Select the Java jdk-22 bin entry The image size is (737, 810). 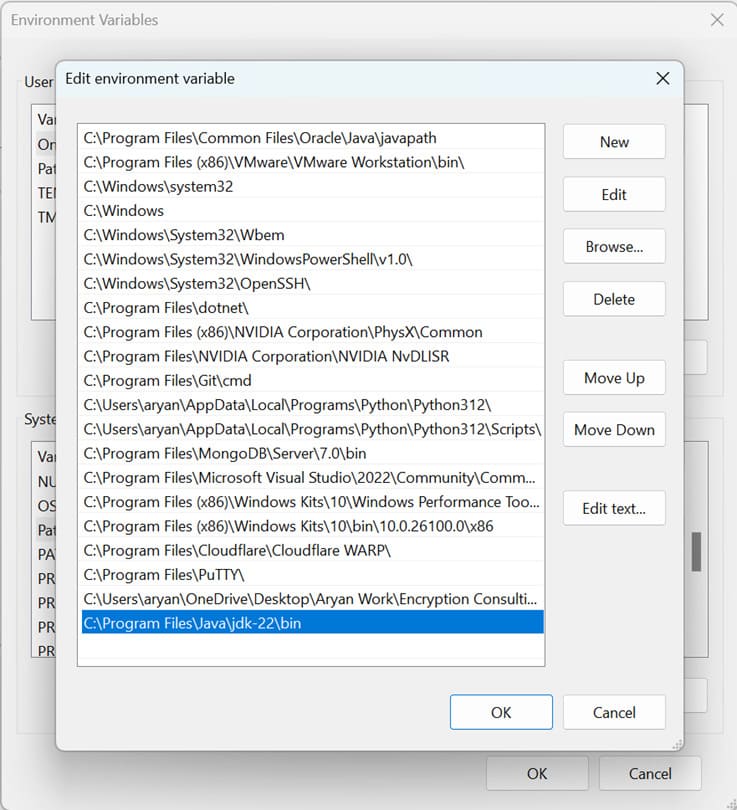point(192,623)
